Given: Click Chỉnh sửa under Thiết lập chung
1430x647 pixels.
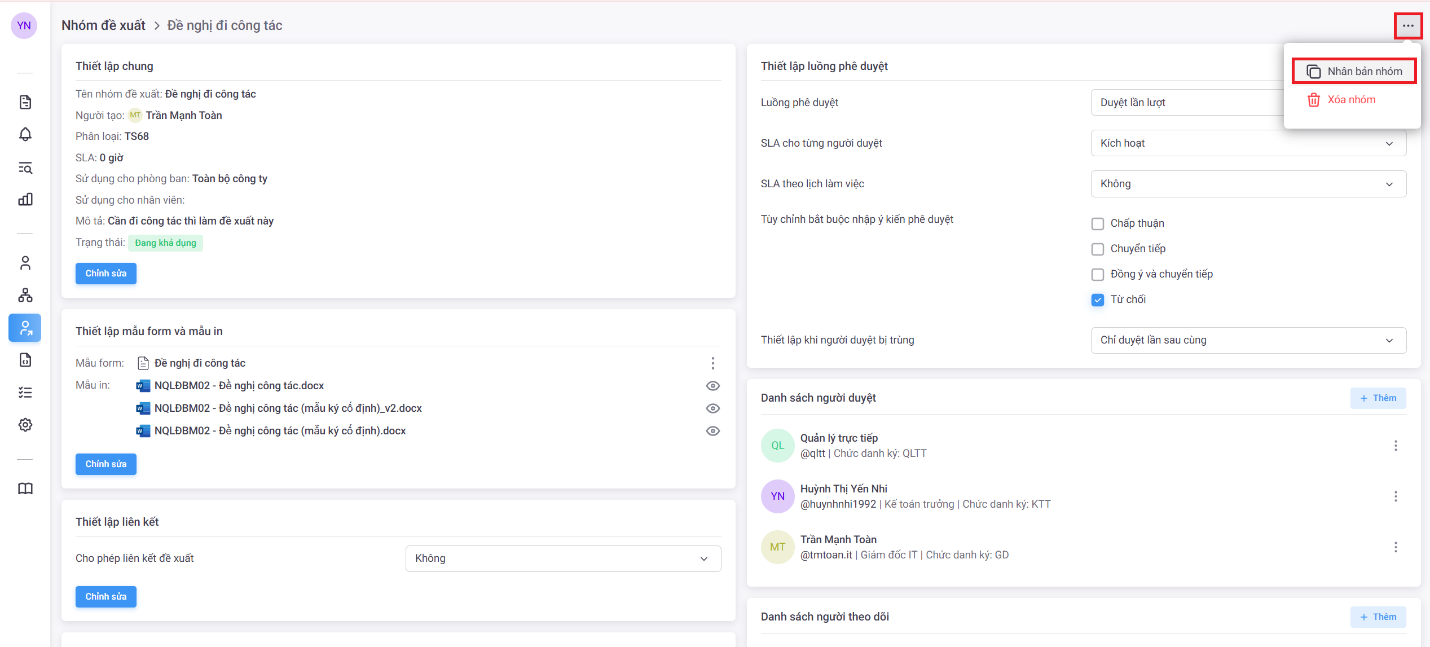Looking at the screenshot, I should (106, 273).
